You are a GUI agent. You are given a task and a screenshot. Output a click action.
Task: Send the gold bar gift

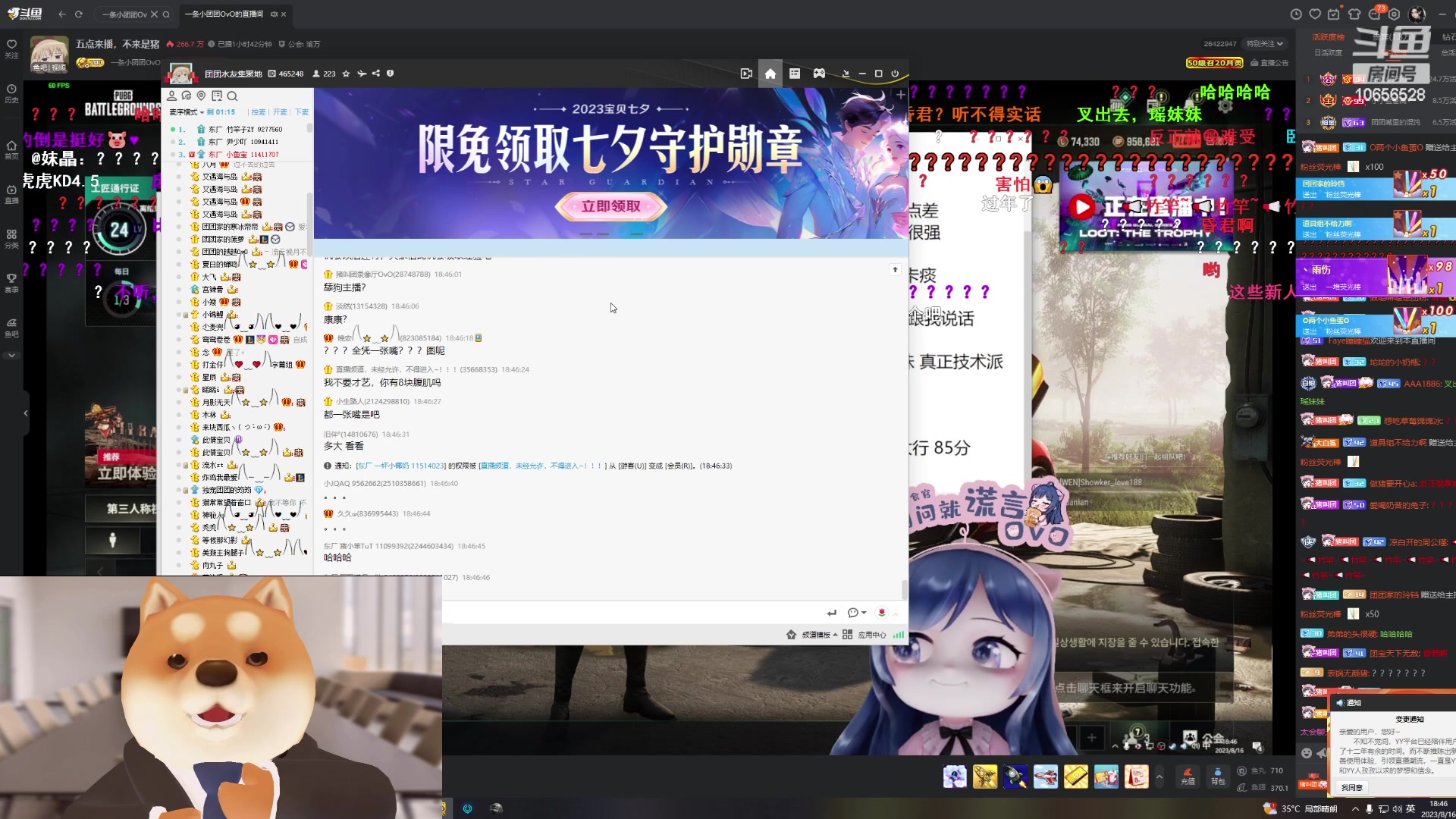pos(1076,777)
